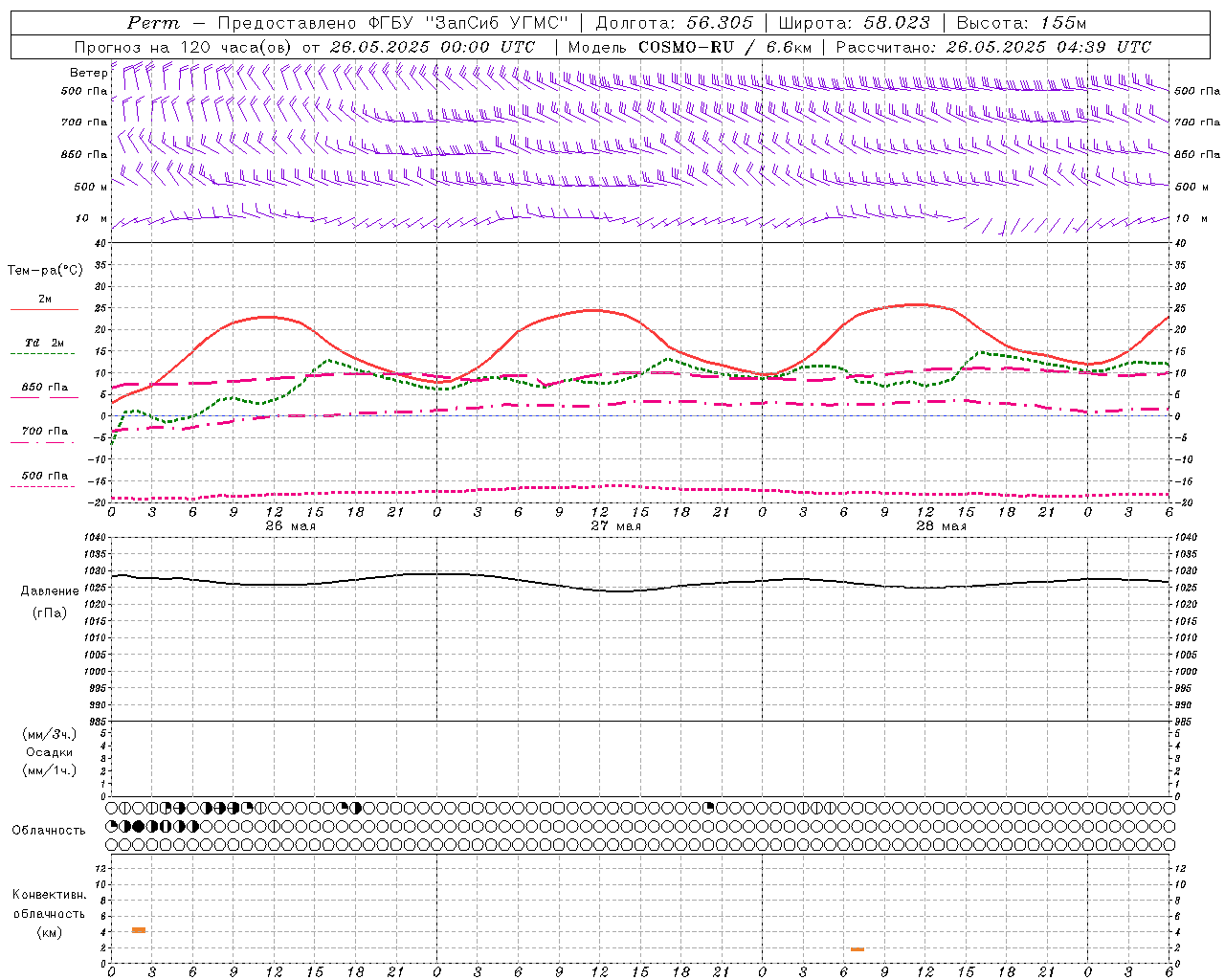Click the "Td 2м" dew point legend entry
The height and width of the screenshot is (980, 1225).
[45, 343]
